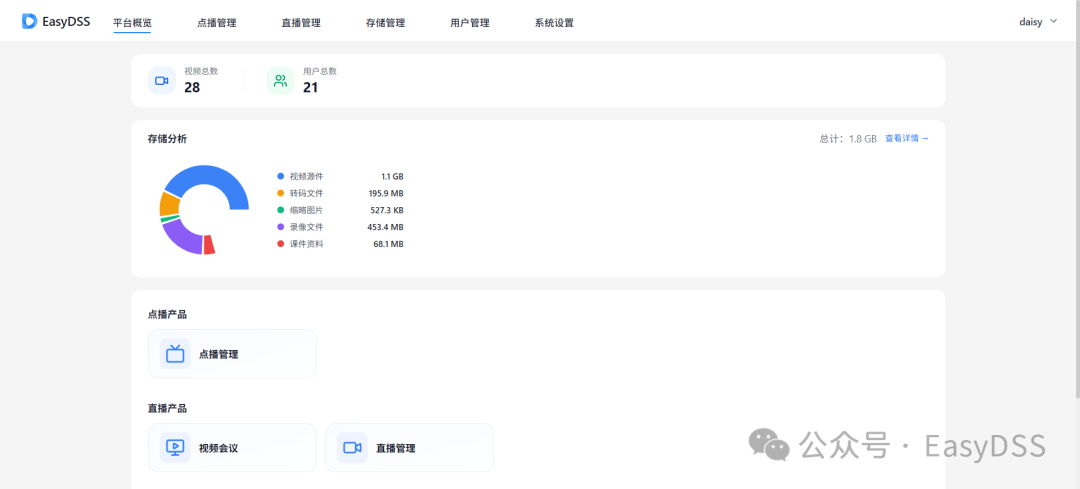Click the 453.4 MB value

point(386,227)
